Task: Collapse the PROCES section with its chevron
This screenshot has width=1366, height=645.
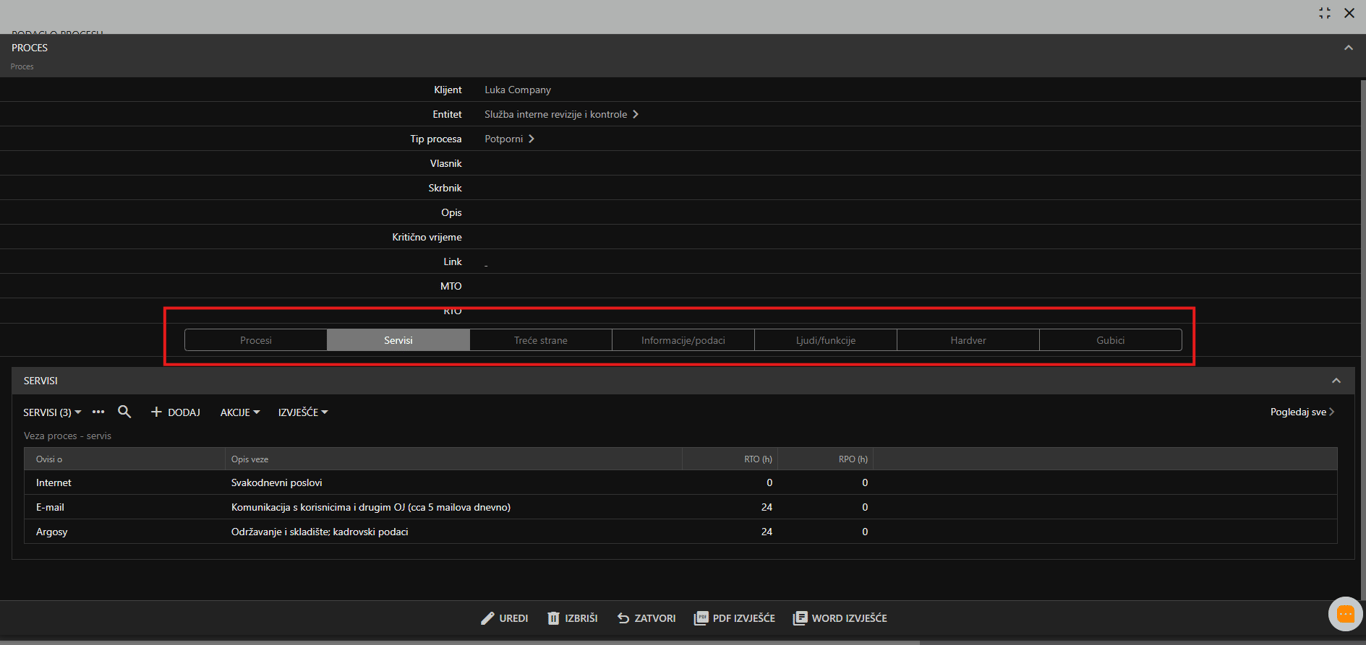Action: [x=1348, y=48]
